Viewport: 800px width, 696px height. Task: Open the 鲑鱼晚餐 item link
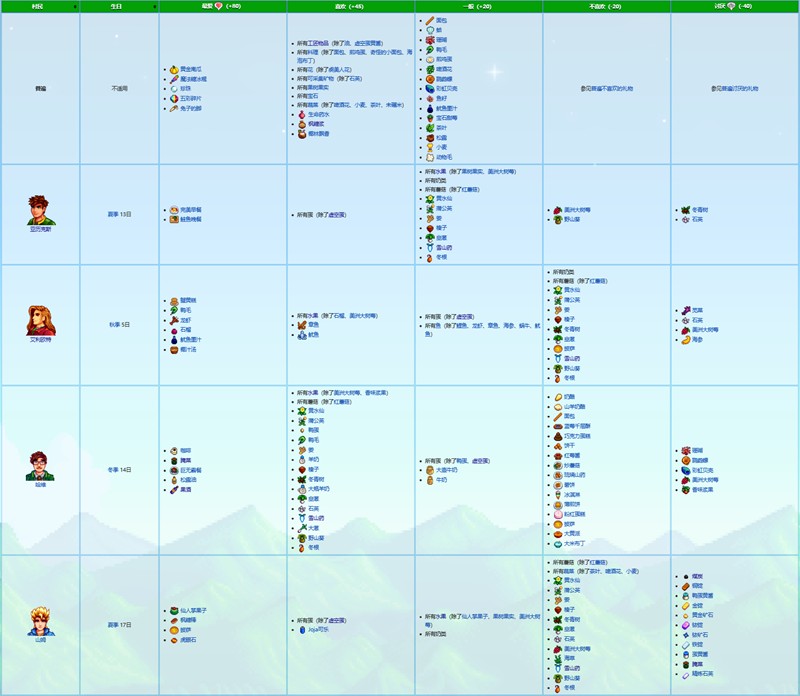point(191,219)
